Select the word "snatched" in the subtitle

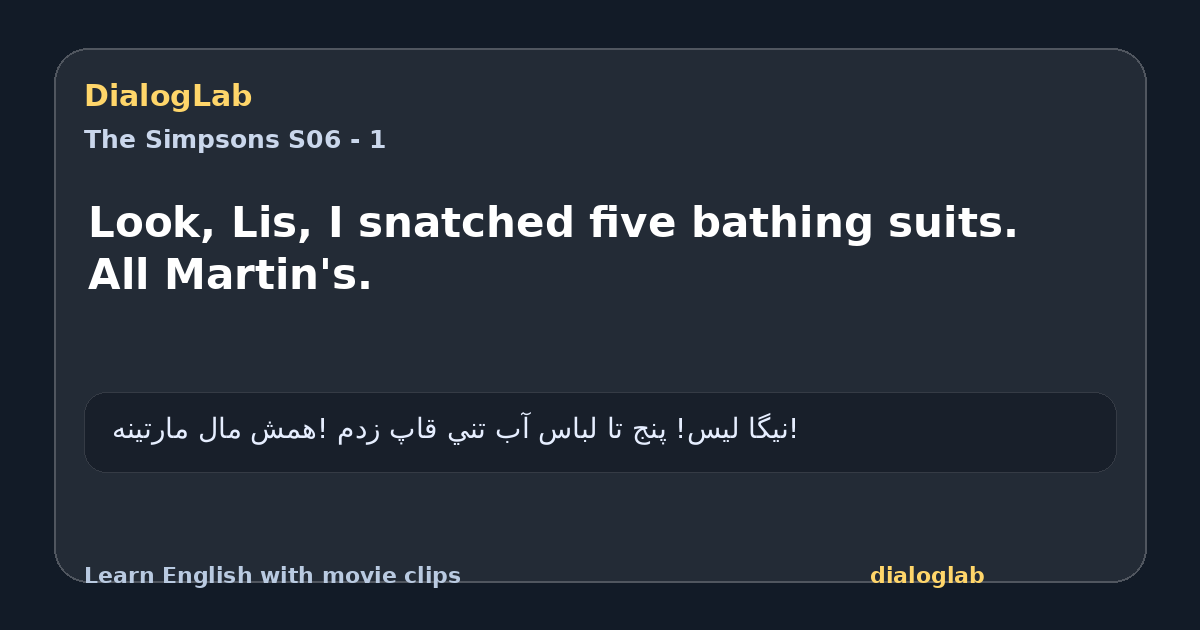tap(466, 223)
